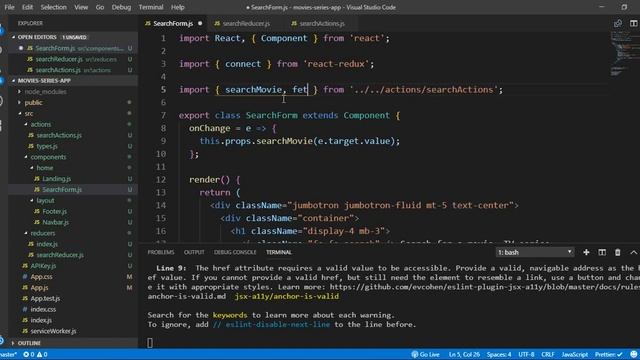Switch to the searchReducer.js editor tab

pos(246,23)
